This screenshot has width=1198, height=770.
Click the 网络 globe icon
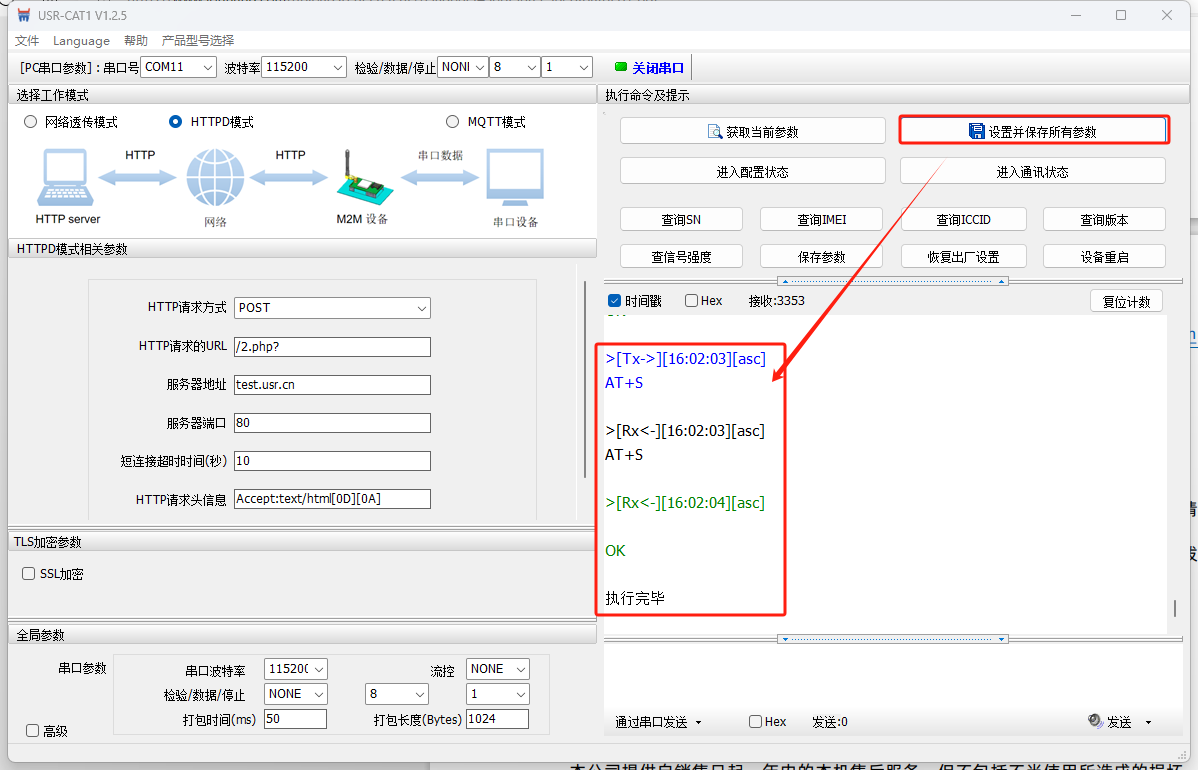(x=215, y=178)
